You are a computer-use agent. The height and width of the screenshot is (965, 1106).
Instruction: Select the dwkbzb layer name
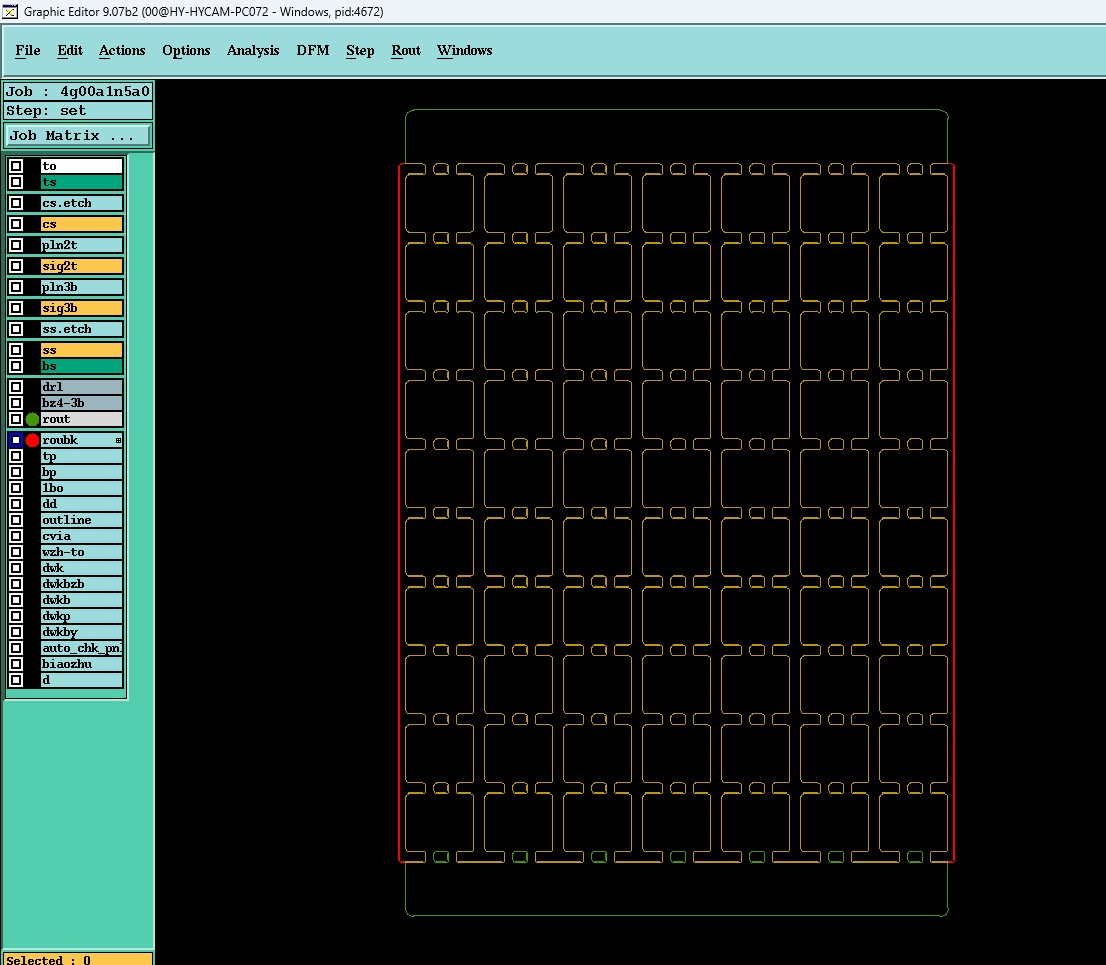82,585
